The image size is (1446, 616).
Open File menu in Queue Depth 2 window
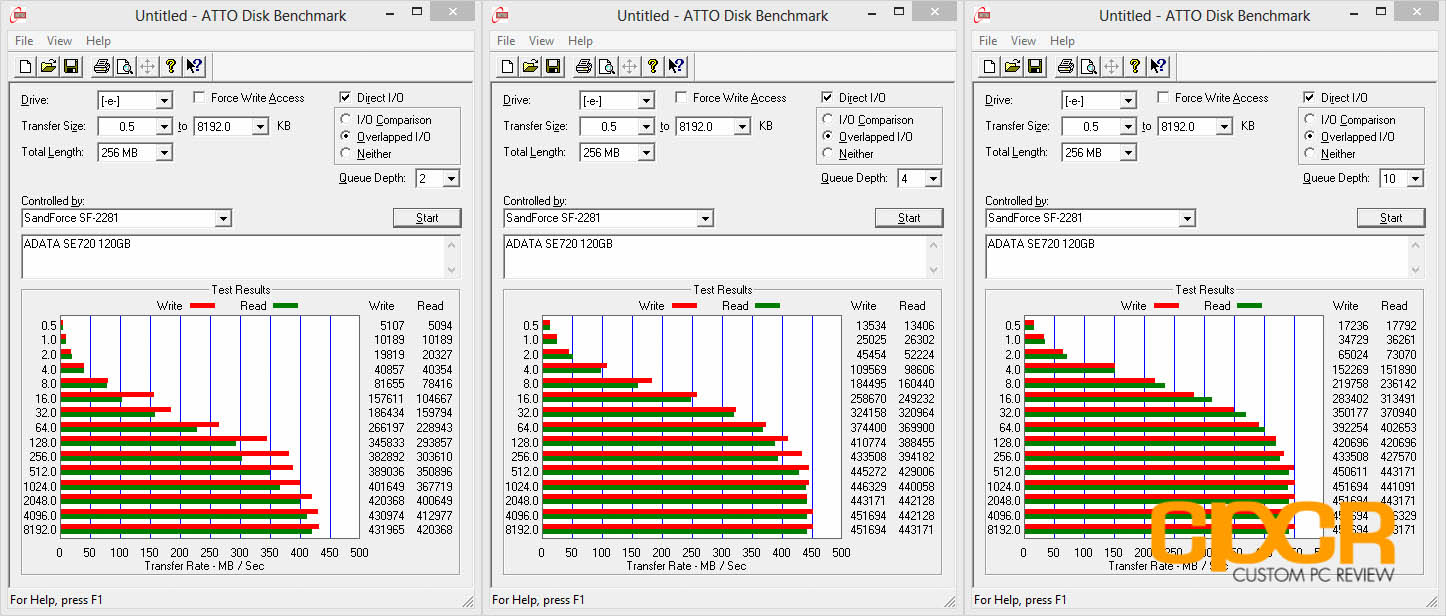click(x=24, y=41)
